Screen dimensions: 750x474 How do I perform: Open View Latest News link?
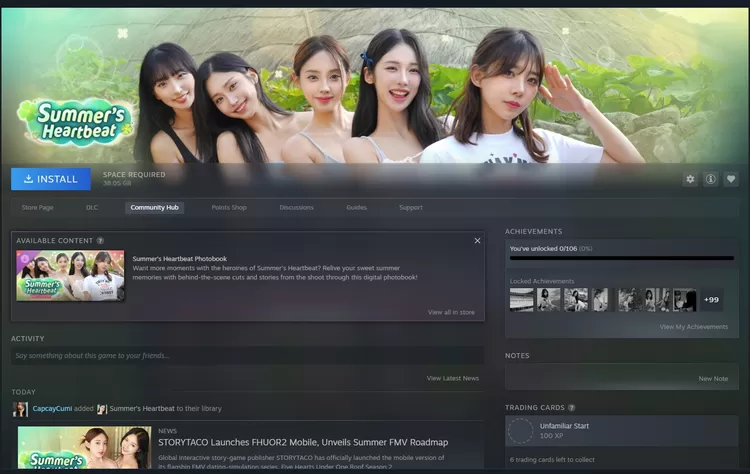452,378
